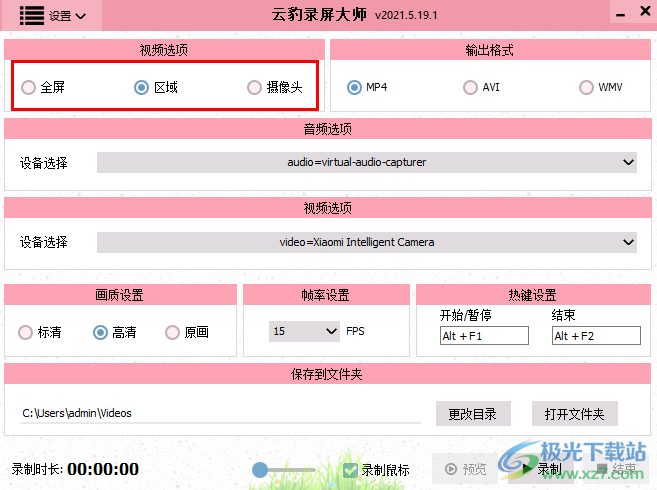Click the start/pause hotkey field Alt+F1
This screenshot has width=657, height=490.
(x=484, y=336)
